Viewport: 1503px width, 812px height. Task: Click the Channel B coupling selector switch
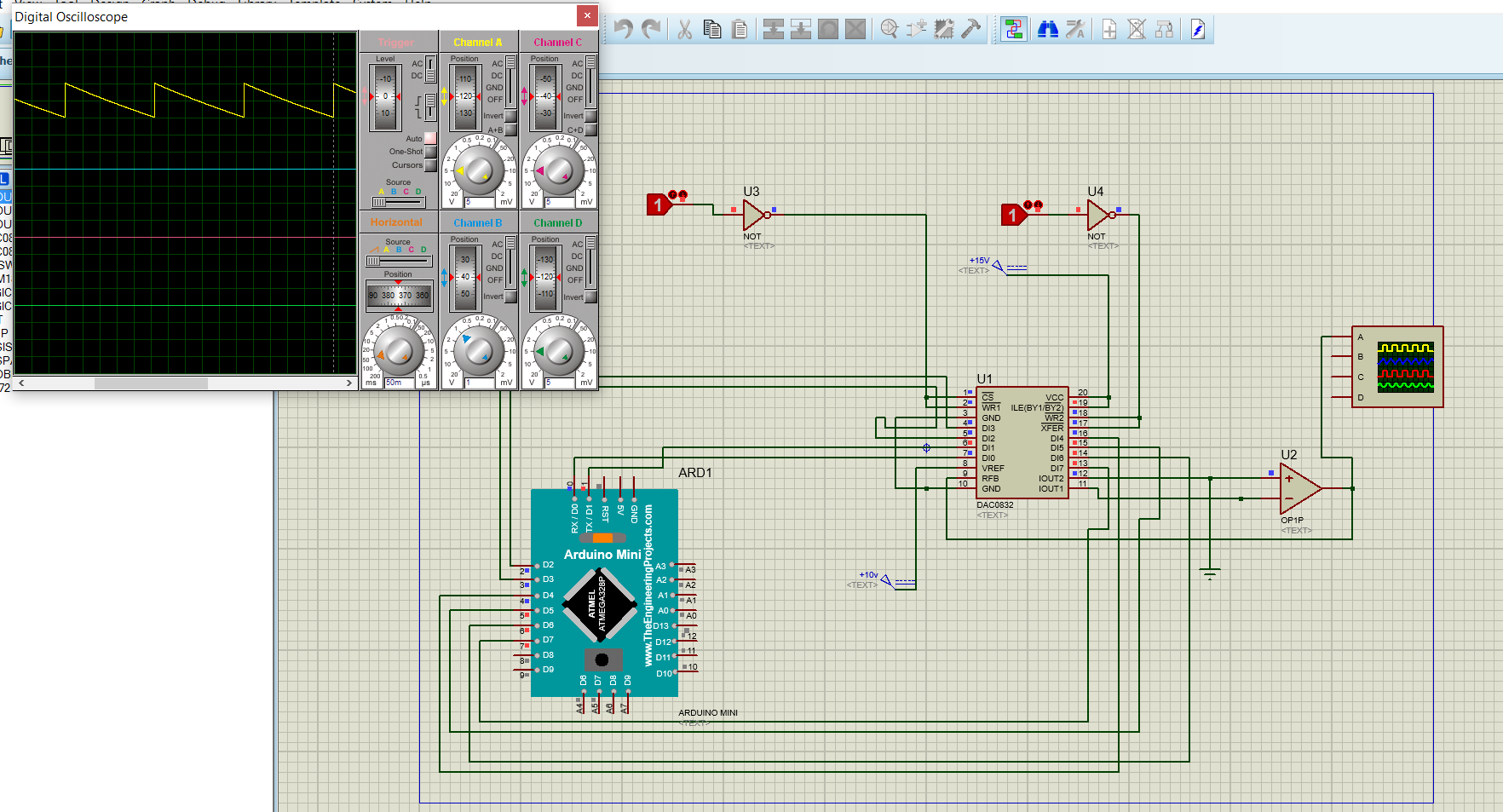coord(511,262)
